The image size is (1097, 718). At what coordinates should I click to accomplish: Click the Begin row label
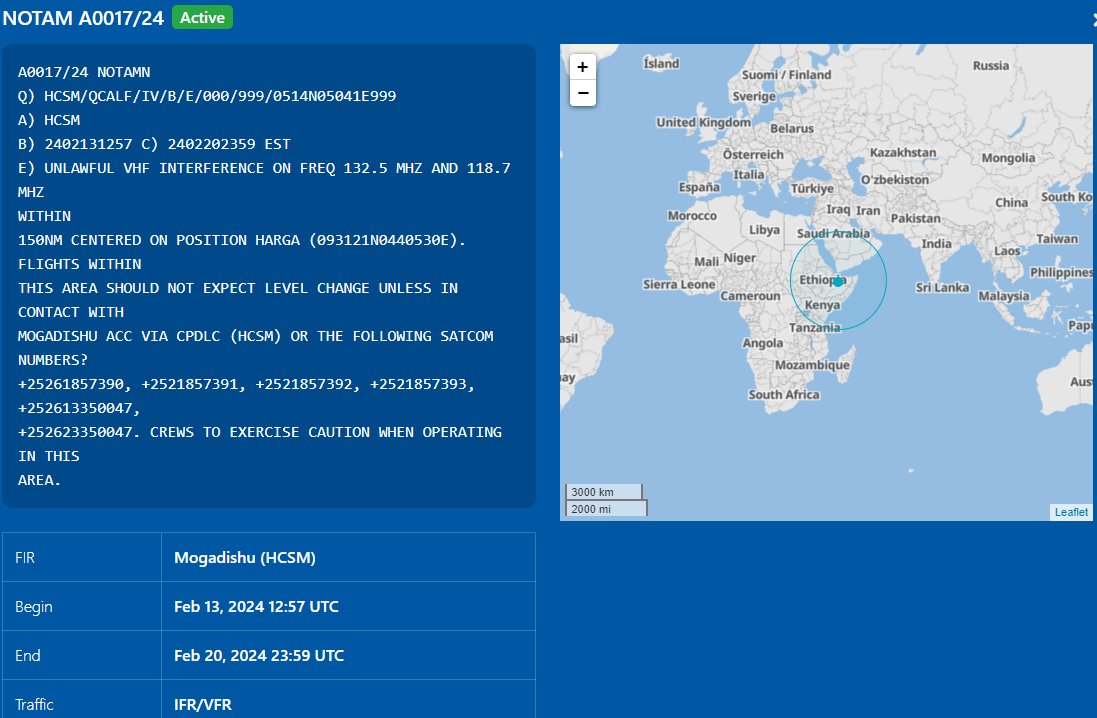34,607
